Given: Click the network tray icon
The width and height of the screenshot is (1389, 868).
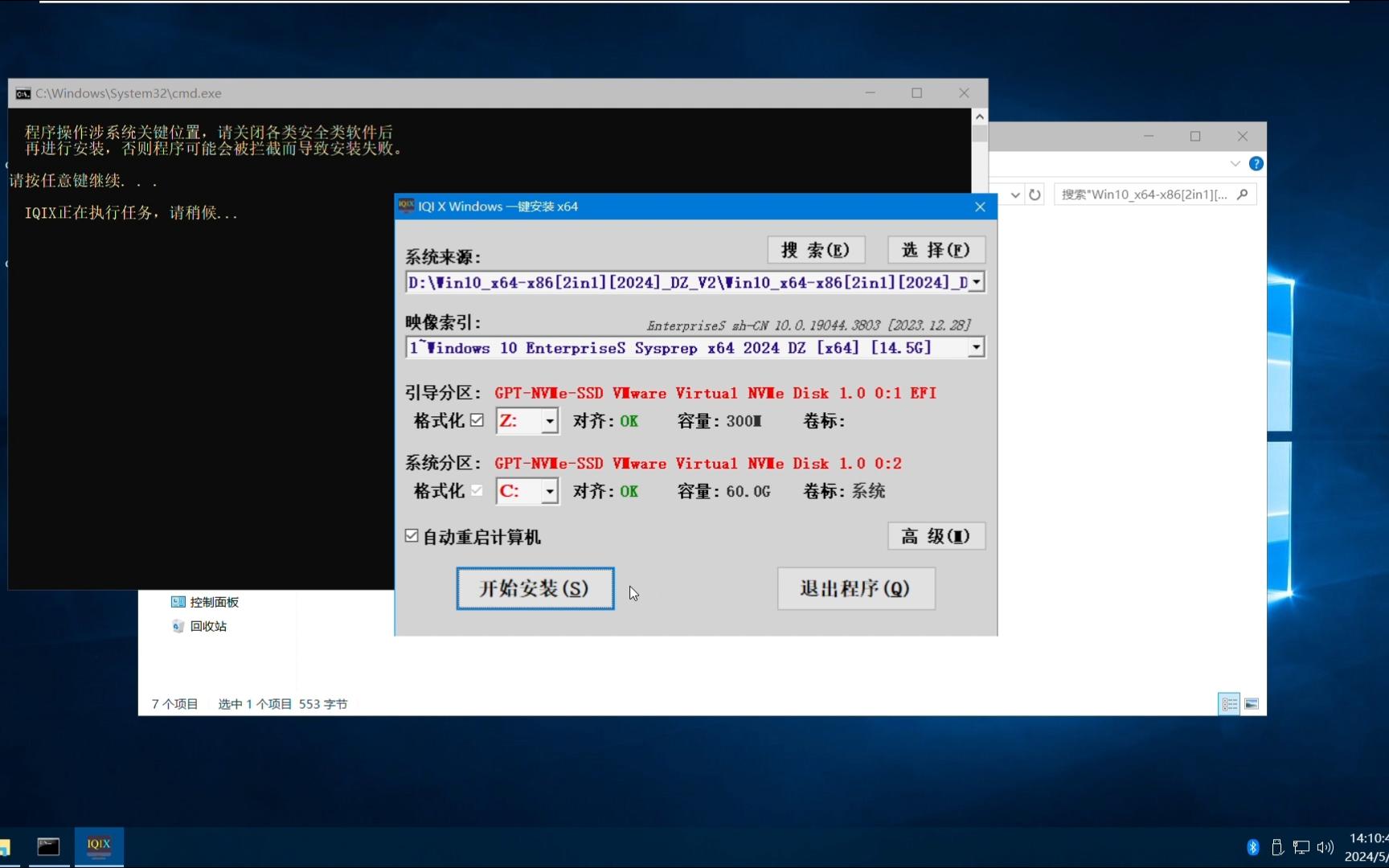Looking at the screenshot, I should pos(1301,847).
